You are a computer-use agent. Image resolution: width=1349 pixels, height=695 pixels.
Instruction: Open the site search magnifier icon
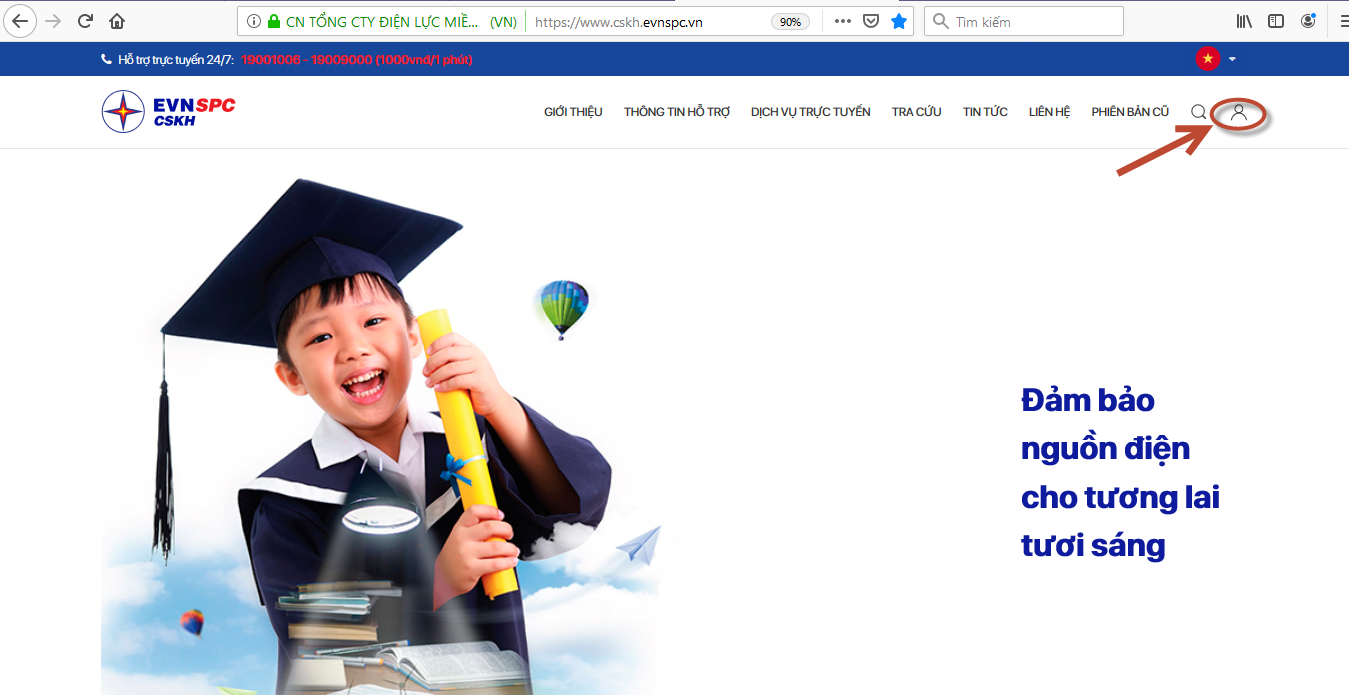click(1198, 112)
